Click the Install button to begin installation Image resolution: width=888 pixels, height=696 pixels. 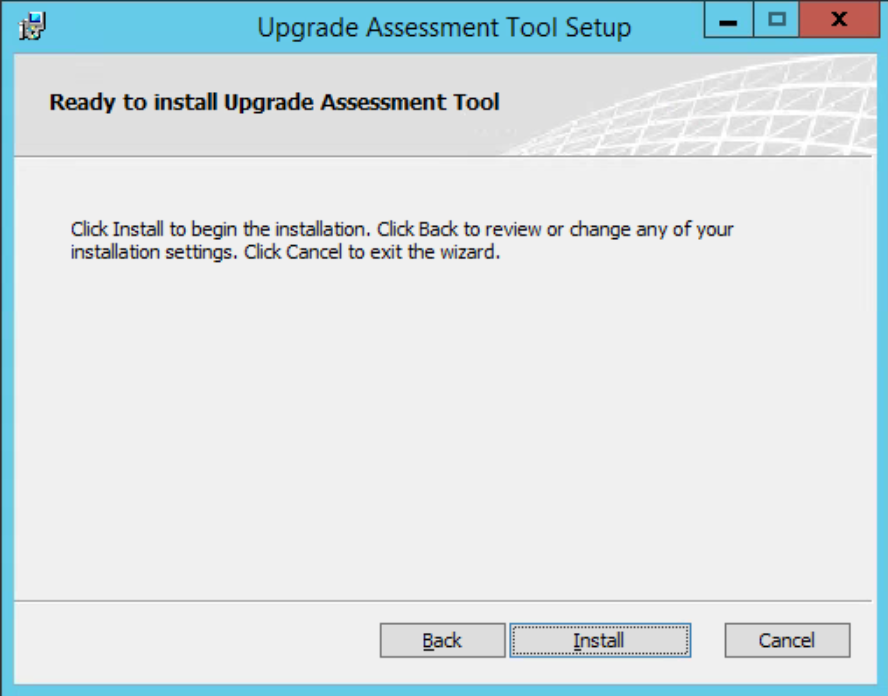coord(600,641)
